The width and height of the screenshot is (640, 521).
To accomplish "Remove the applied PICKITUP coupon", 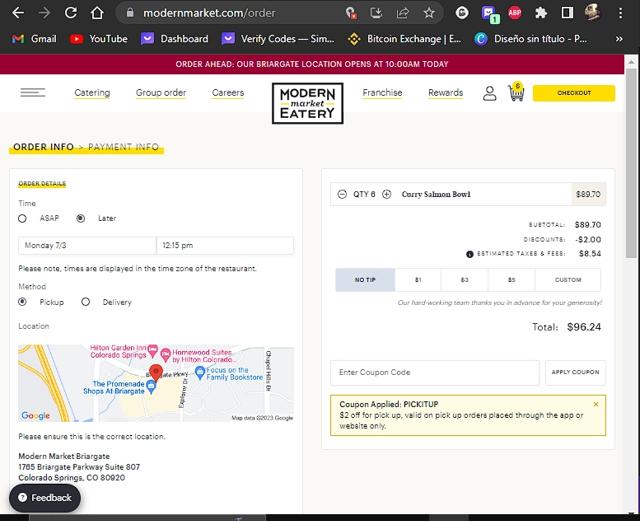I will 596,404.
